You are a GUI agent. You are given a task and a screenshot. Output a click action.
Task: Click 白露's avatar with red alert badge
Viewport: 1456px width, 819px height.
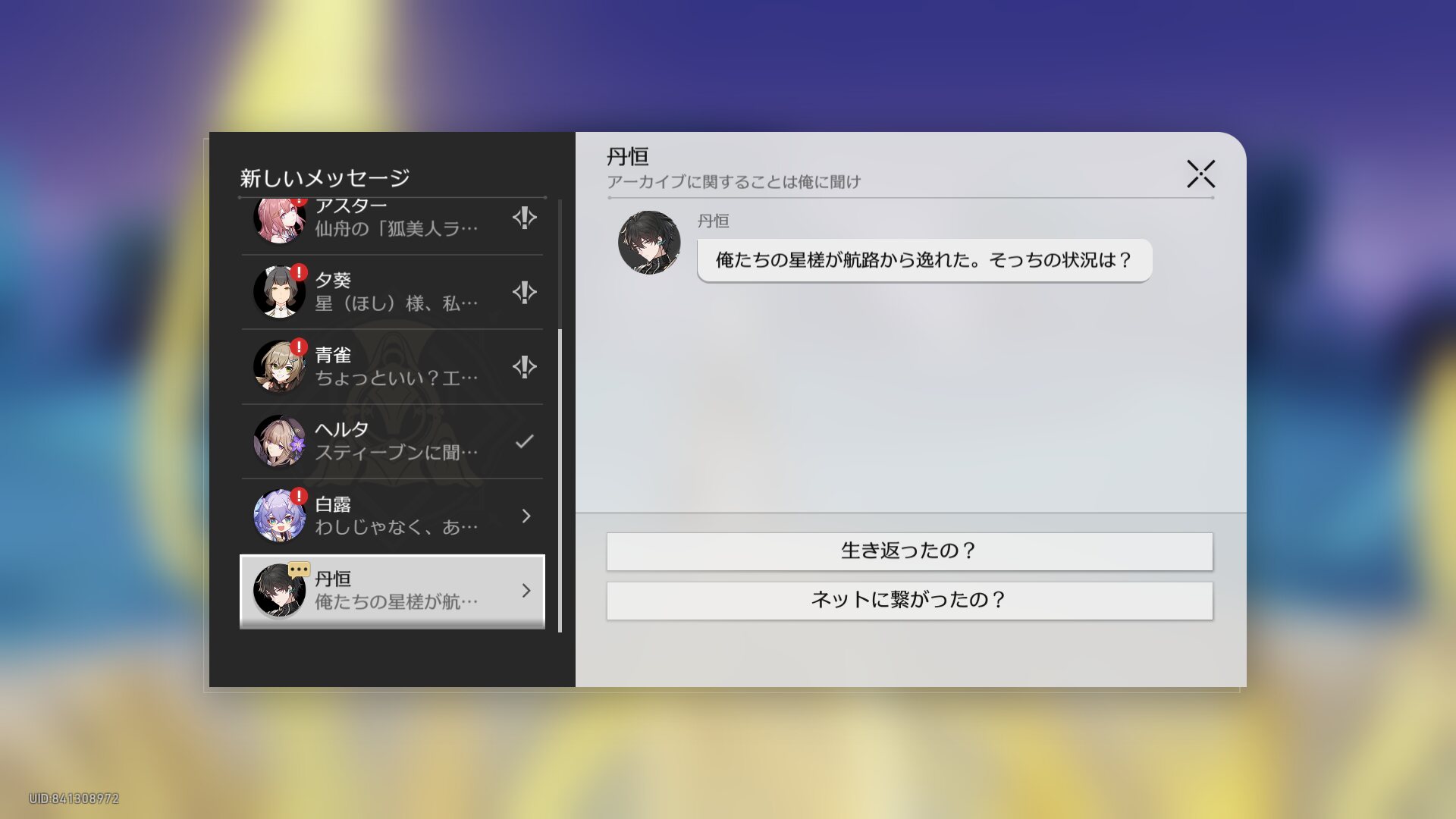pyautogui.click(x=279, y=516)
